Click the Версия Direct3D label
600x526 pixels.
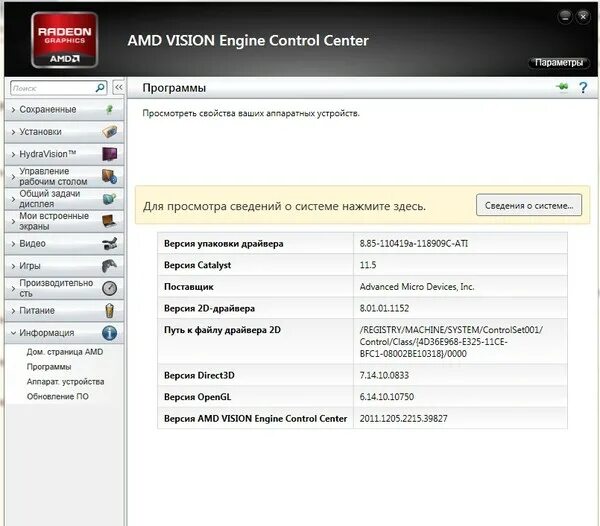tap(199, 375)
